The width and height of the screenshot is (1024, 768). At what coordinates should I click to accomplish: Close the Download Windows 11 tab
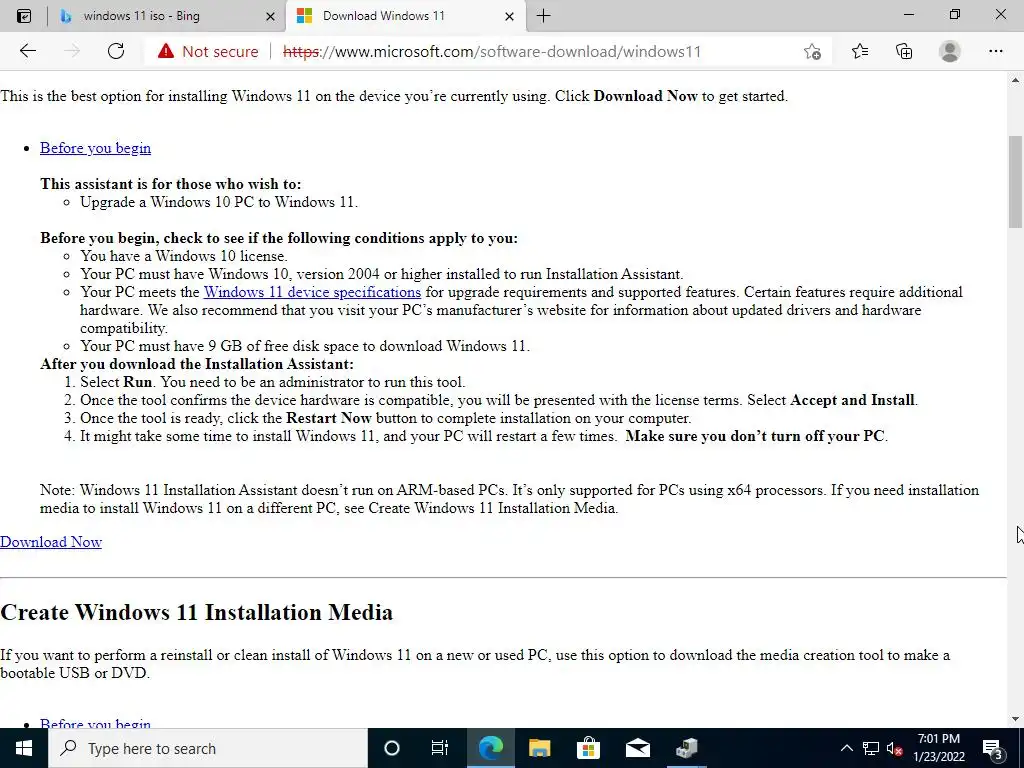click(509, 16)
